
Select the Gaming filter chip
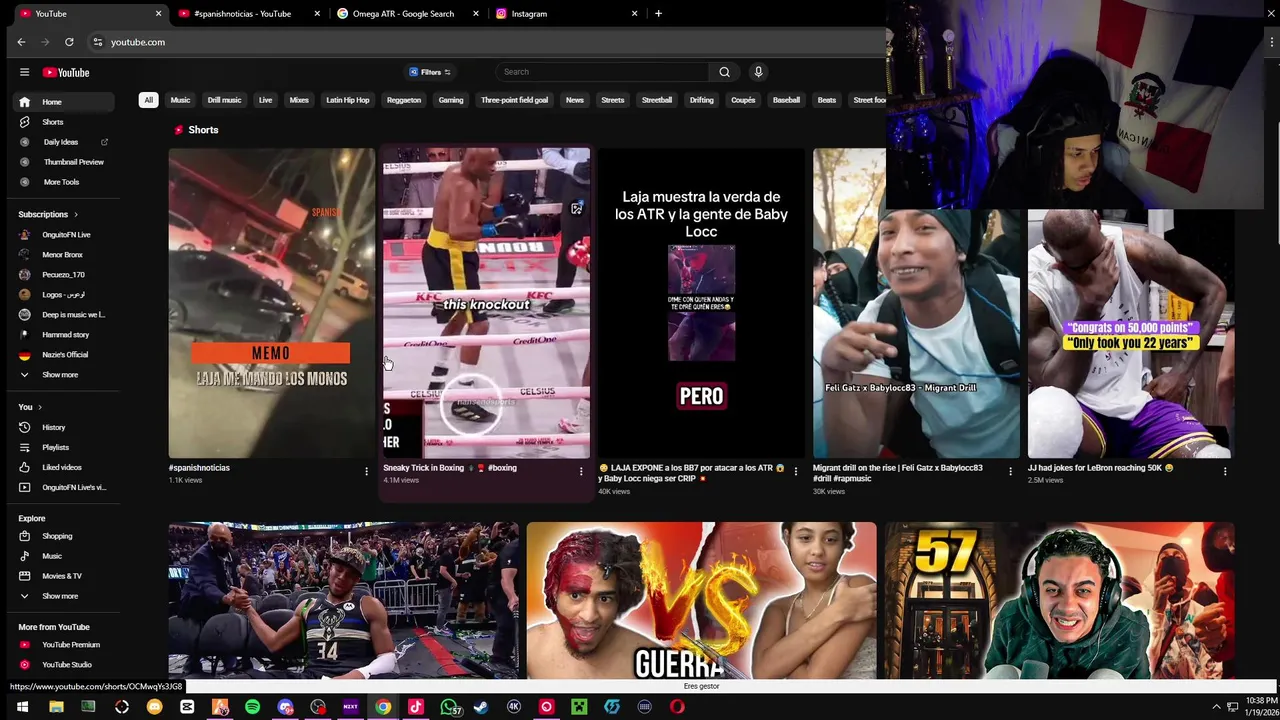click(451, 100)
